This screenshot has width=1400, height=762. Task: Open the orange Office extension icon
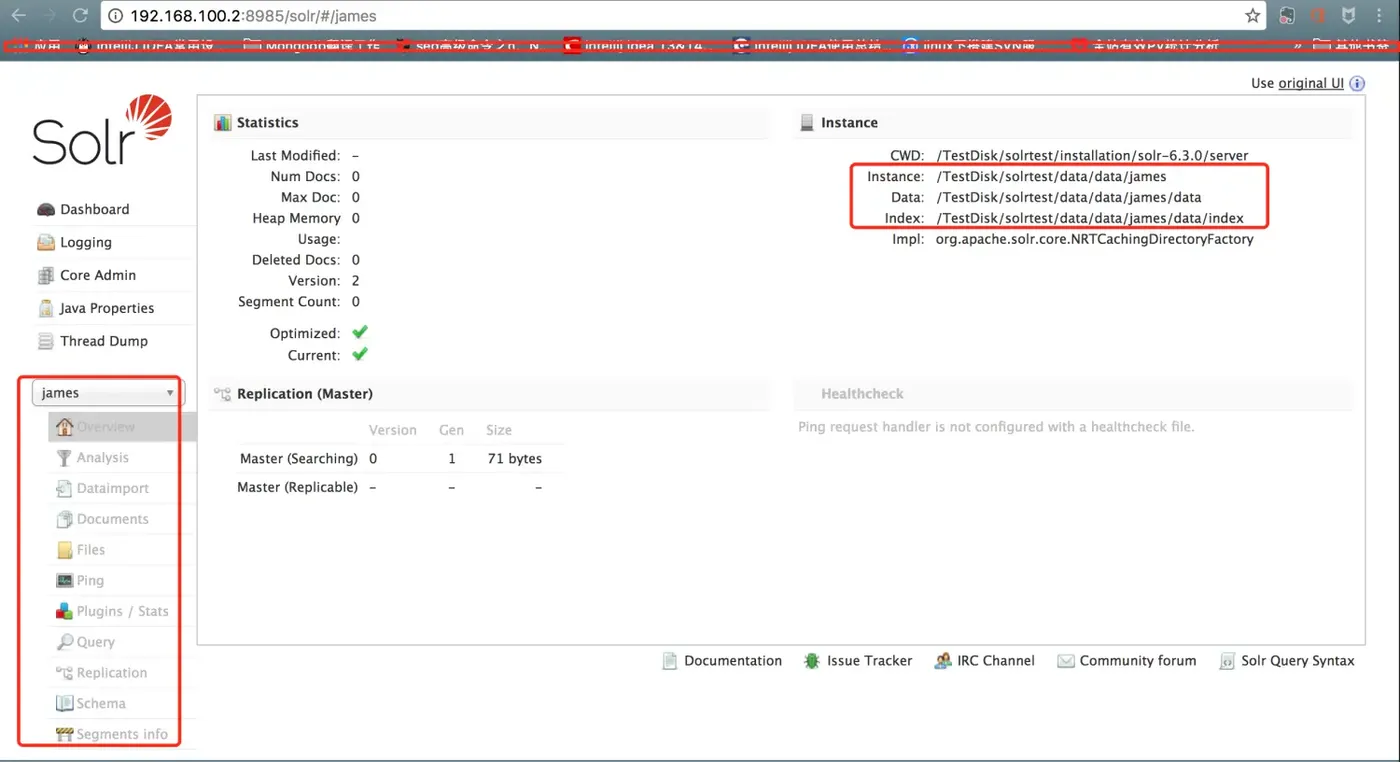[1318, 16]
